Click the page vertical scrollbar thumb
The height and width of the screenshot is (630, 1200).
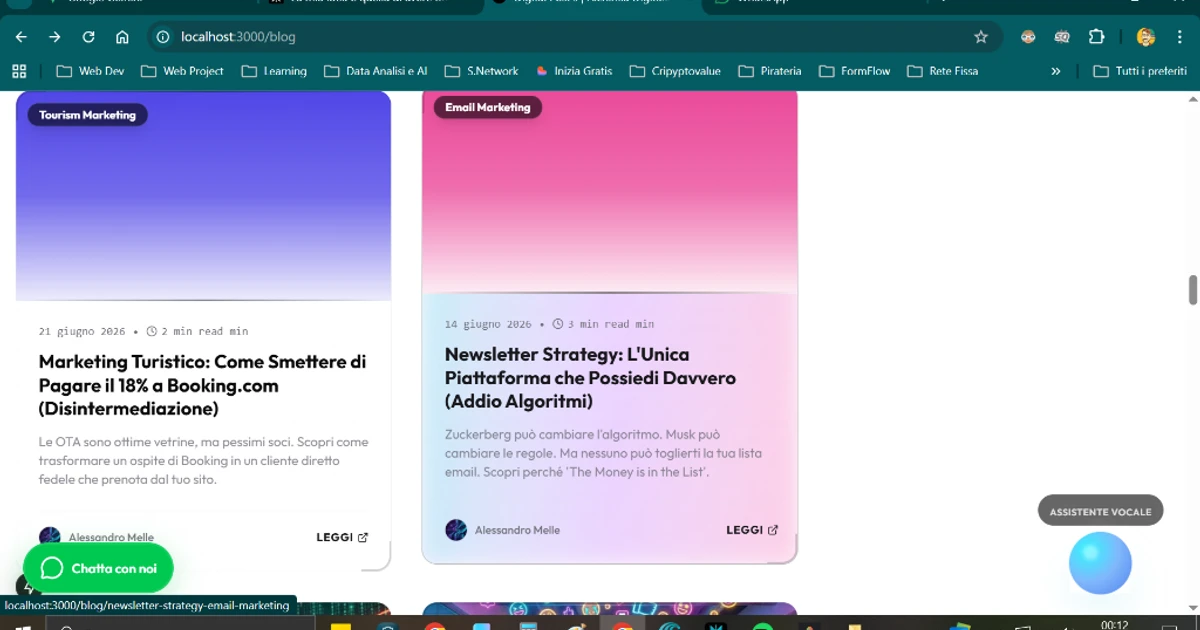pos(1192,290)
